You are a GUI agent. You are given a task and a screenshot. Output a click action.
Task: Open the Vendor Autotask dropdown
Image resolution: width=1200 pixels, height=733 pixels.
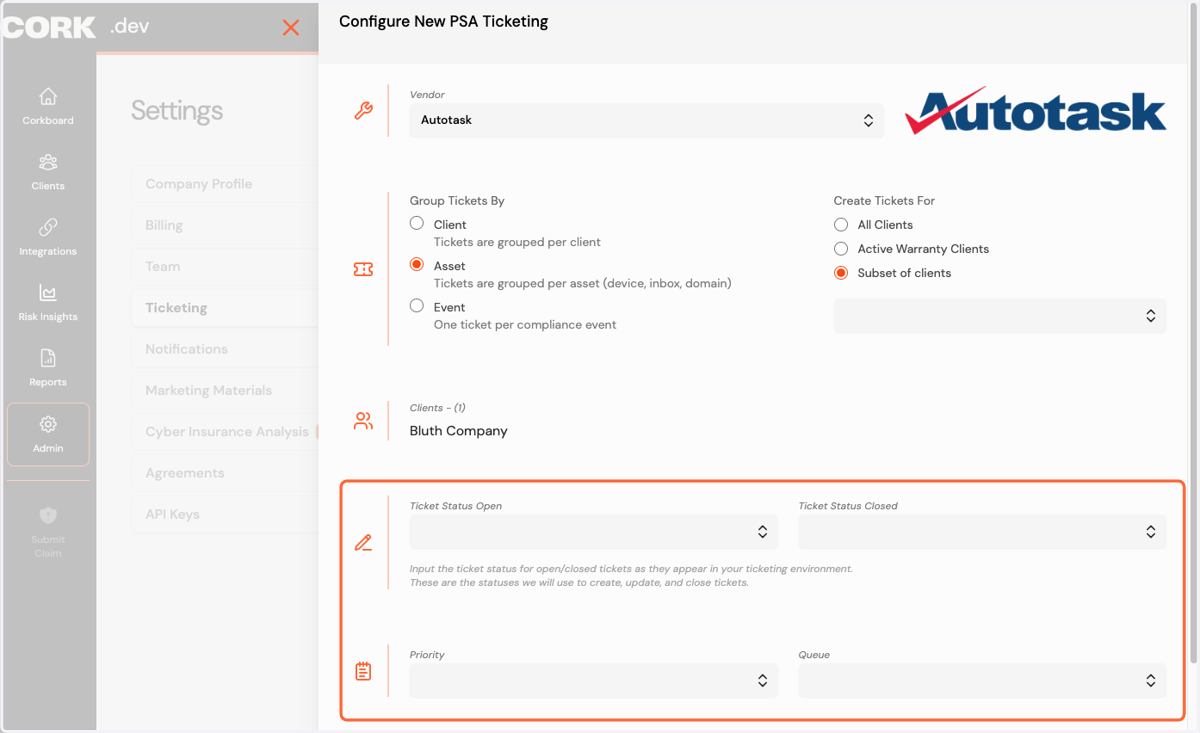[647, 120]
